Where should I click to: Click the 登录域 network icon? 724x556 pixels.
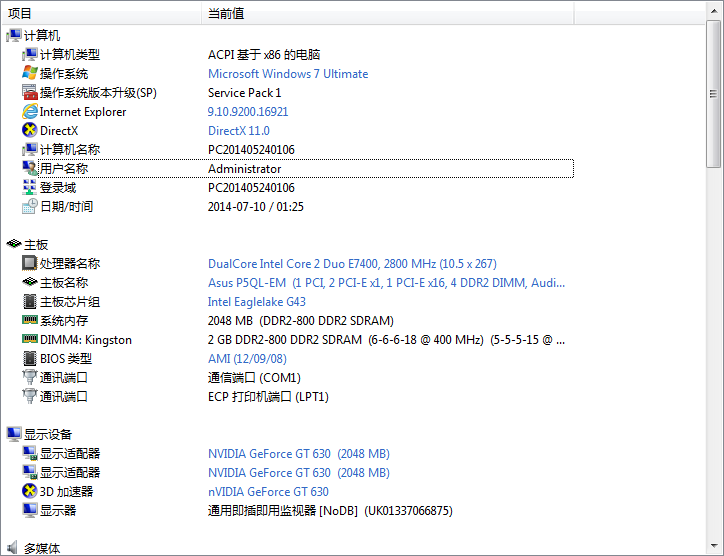tap(30, 187)
